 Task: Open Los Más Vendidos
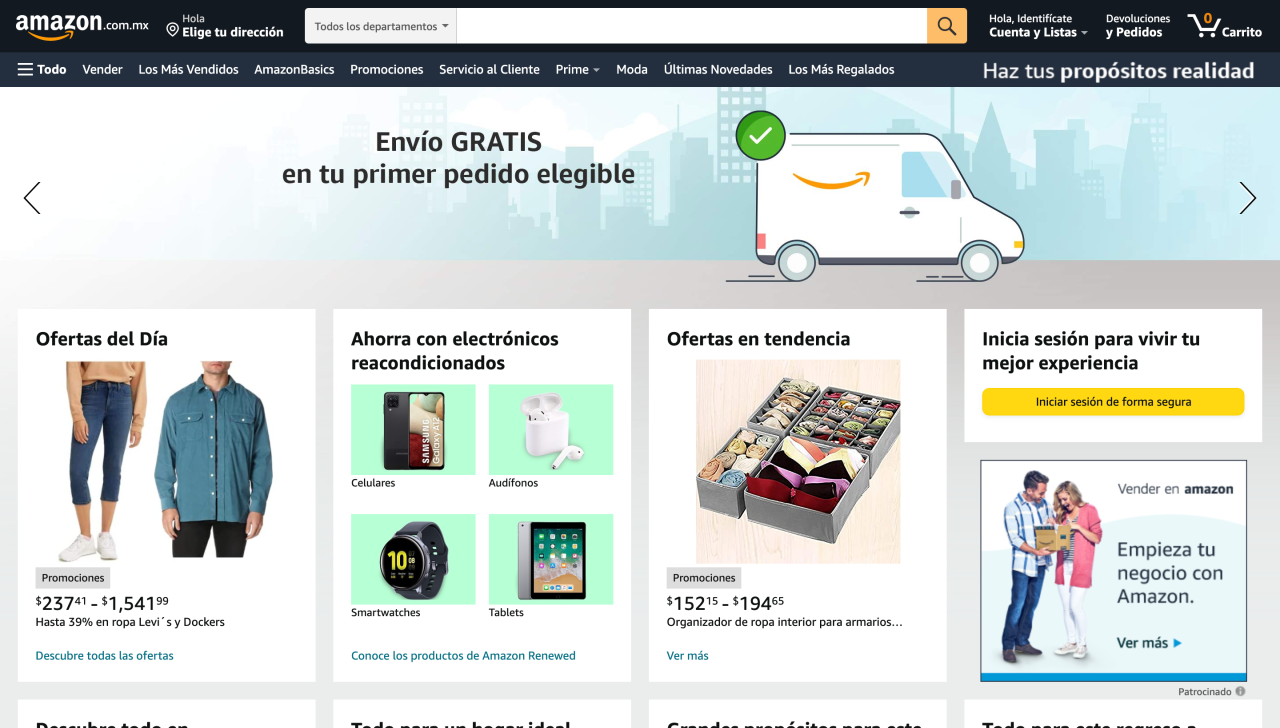point(188,69)
